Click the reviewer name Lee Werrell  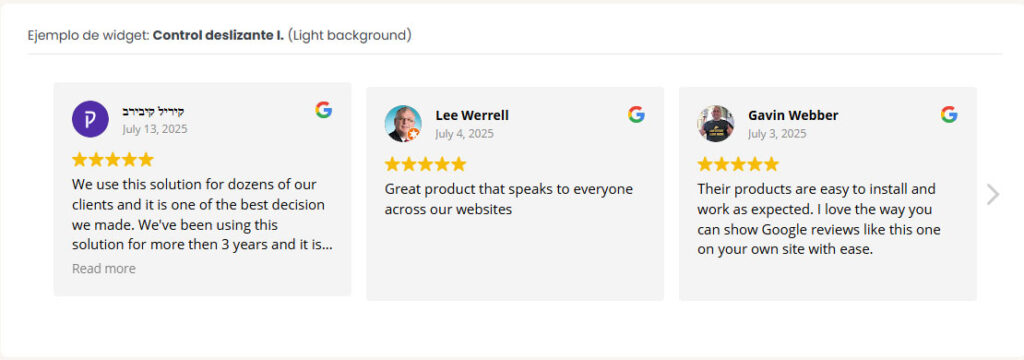point(472,116)
